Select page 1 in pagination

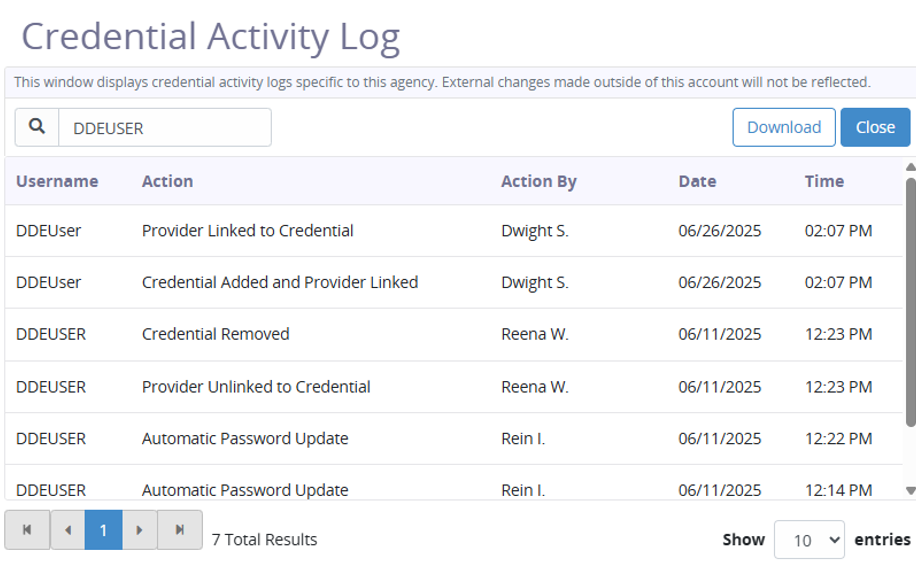(x=103, y=530)
